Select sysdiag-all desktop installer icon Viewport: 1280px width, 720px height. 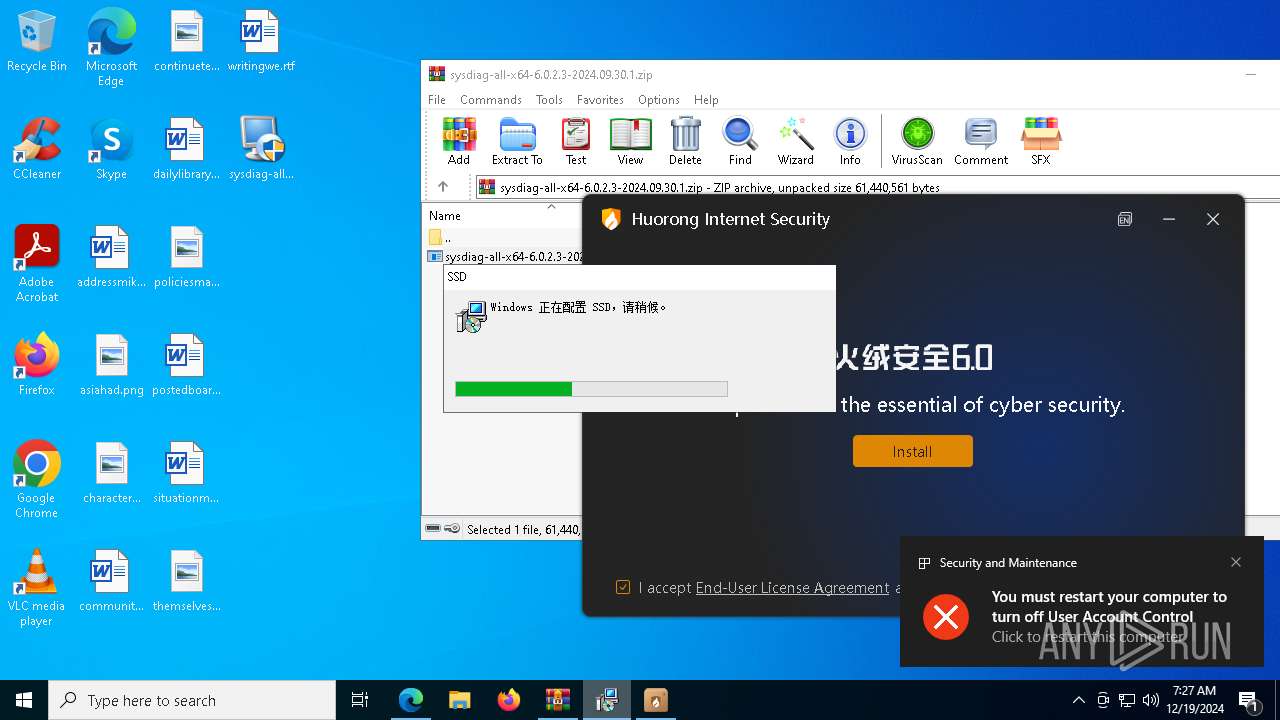261,149
